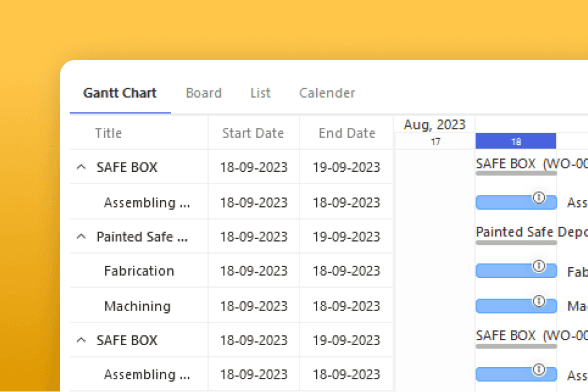Click the End Date column header
The height and width of the screenshot is (392, 588).
347,133
